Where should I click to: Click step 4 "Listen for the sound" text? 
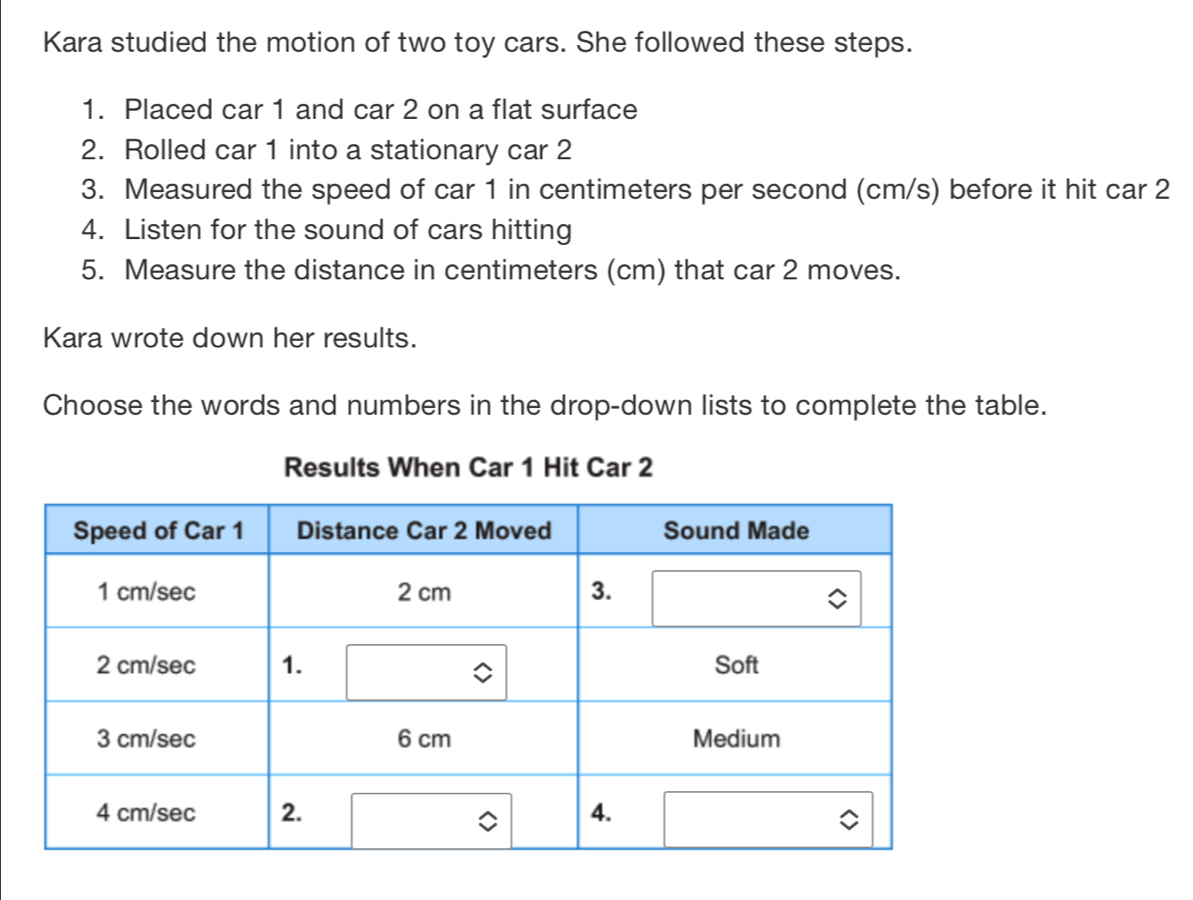click(349, 231)
